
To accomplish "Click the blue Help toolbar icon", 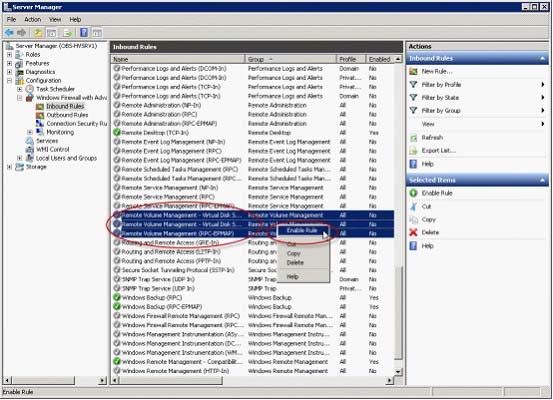I will pyautogui.click(x=84, y=33).
